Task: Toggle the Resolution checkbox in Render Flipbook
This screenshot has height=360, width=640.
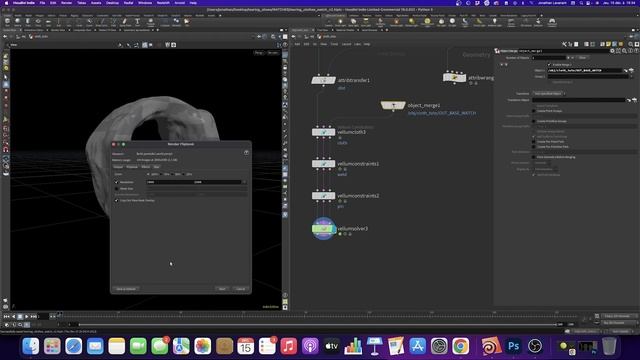Action: click(117, 182)
